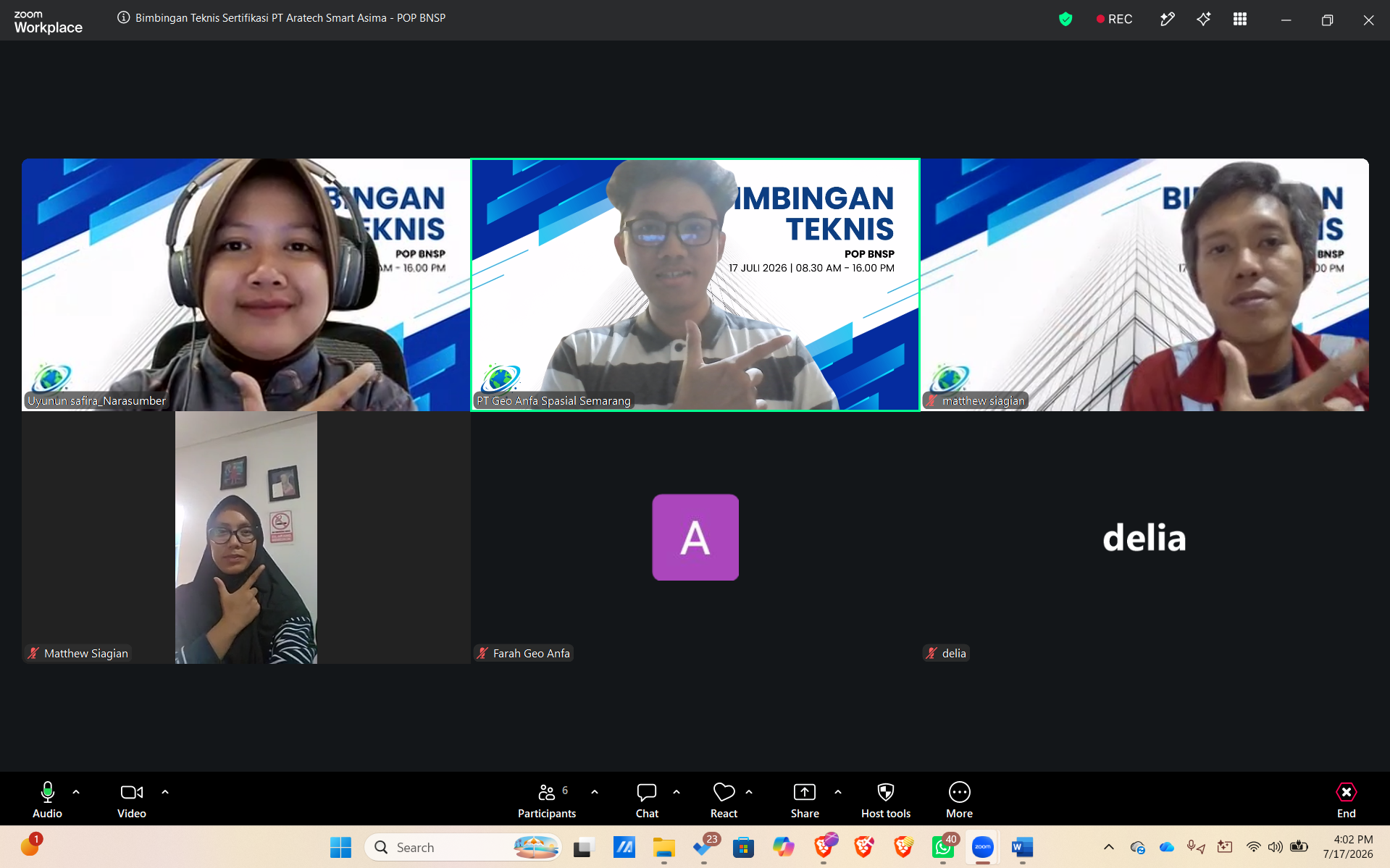The width and height of the screenshot is (1390, 868).
Task: Open the AI Companion sparkle icon
Action: tap(1203, 20)
